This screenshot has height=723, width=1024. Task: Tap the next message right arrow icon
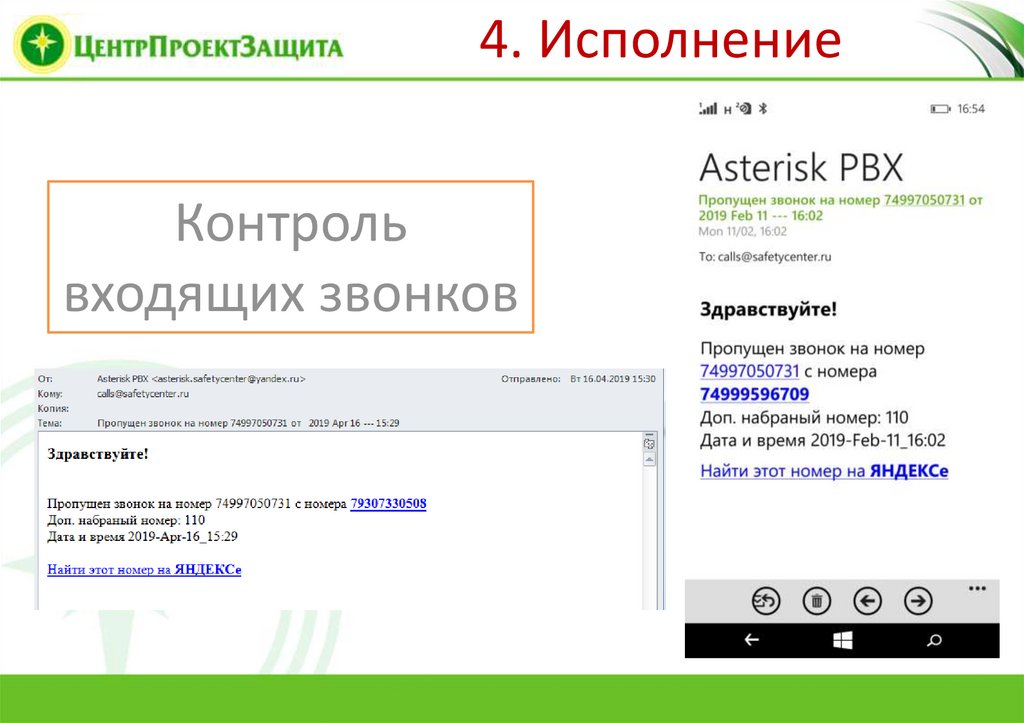coord(918,601)
